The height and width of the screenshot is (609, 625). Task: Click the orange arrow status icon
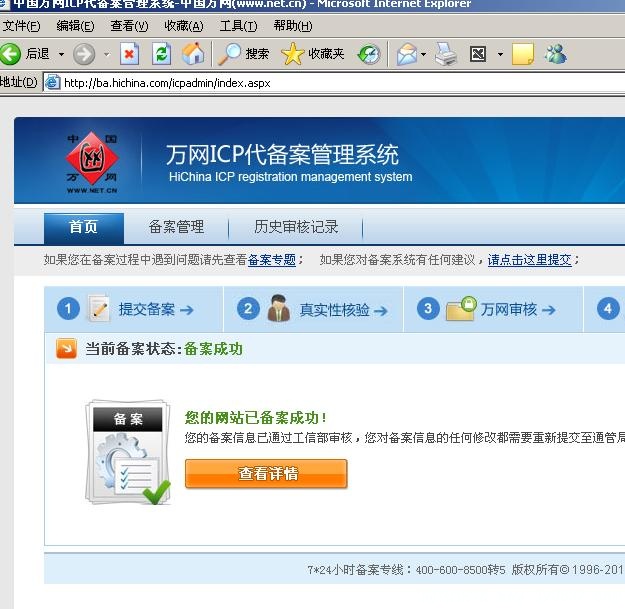67,349
